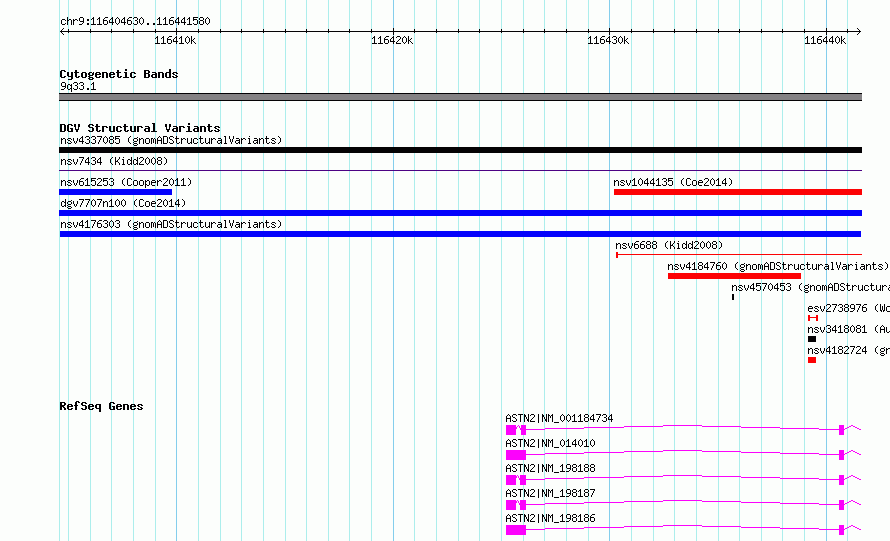Click the 116440k ruler tick label
Image resolution: width=890 pixels, height=541 pixels.
(825, 40)
